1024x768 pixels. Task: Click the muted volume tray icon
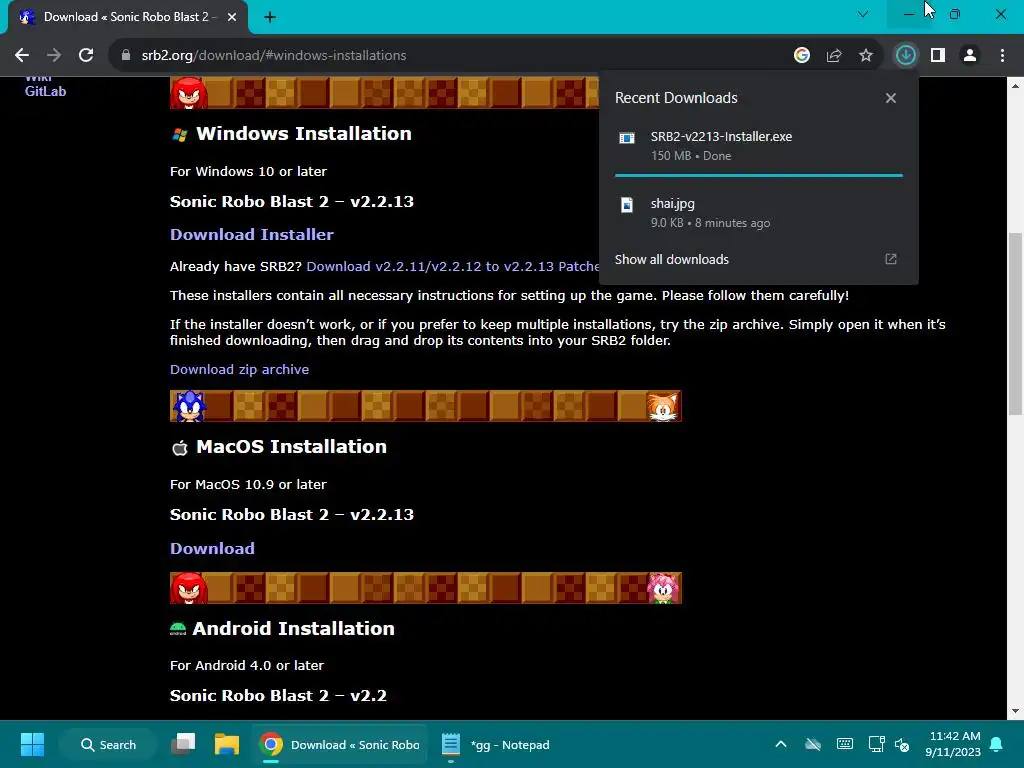pyautogui.click(x=902, y=744)
